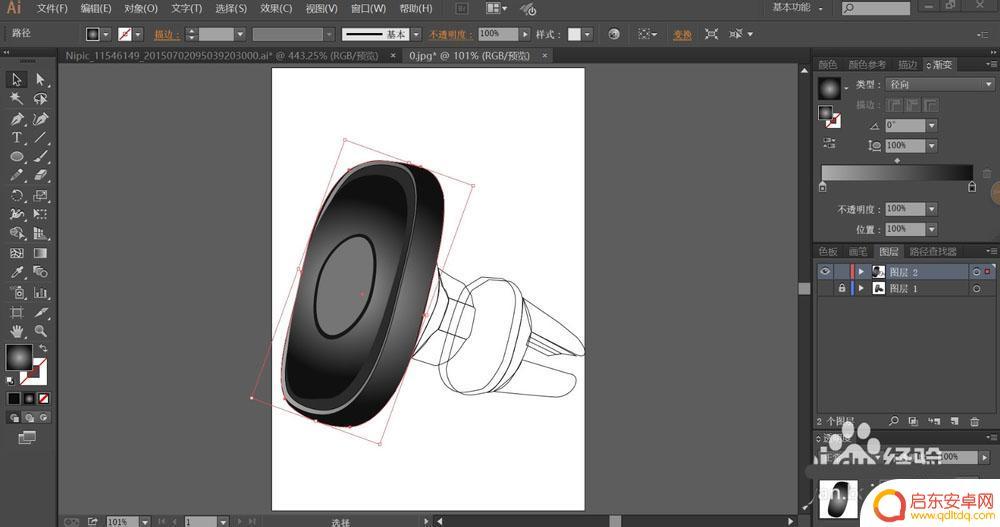Create new layer in Layers panel
The image size is (1000, 527).
954,421
